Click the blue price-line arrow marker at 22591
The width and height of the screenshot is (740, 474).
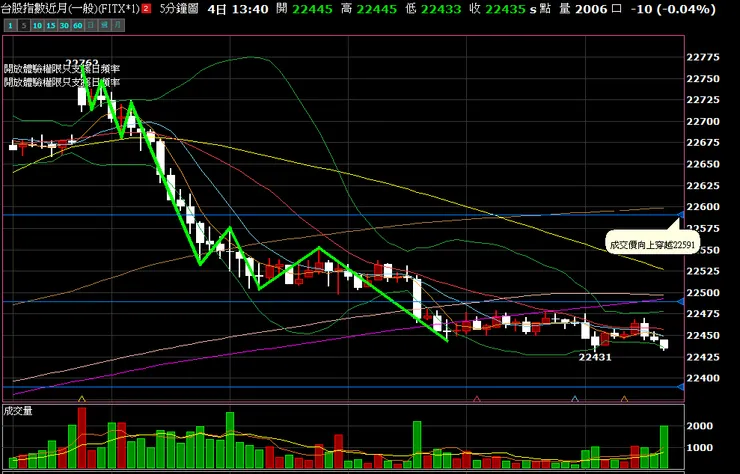681,215
